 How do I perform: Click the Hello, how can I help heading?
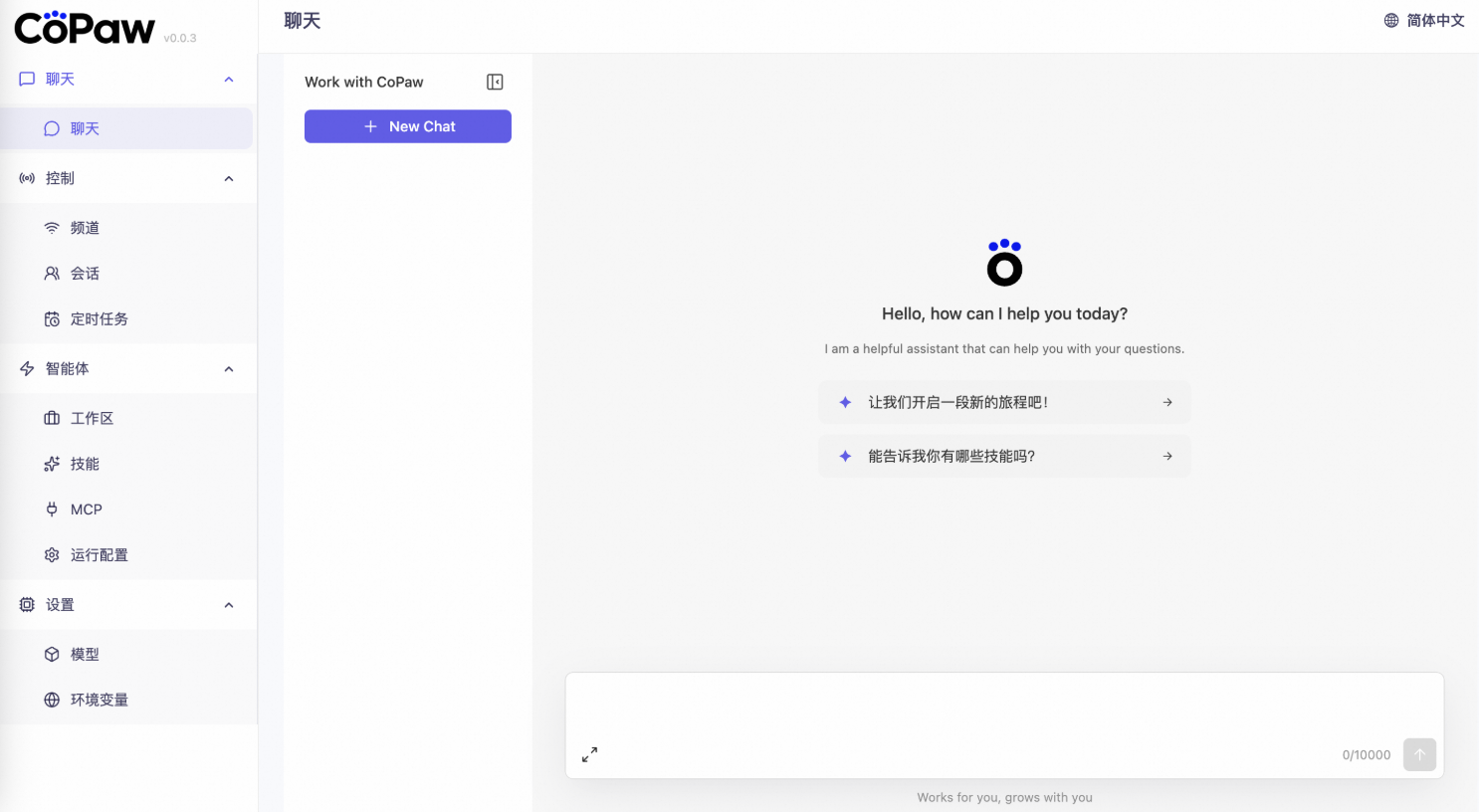click(x=1004, y=313)
